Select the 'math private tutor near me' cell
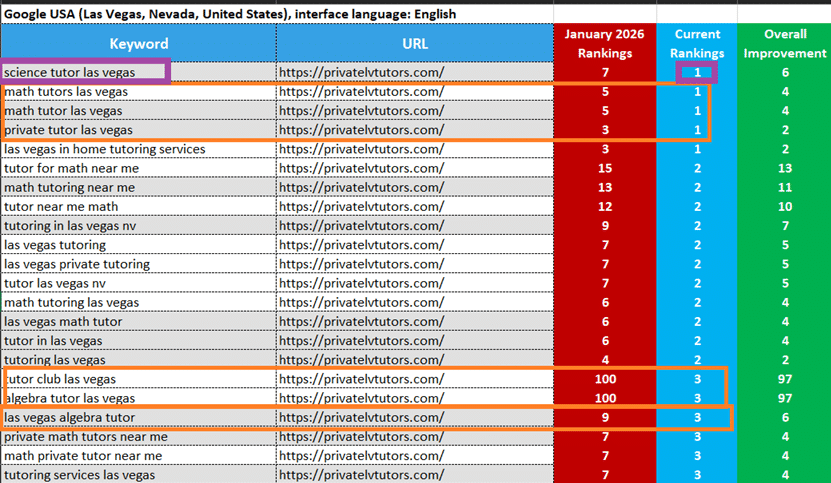 (138, 455)
